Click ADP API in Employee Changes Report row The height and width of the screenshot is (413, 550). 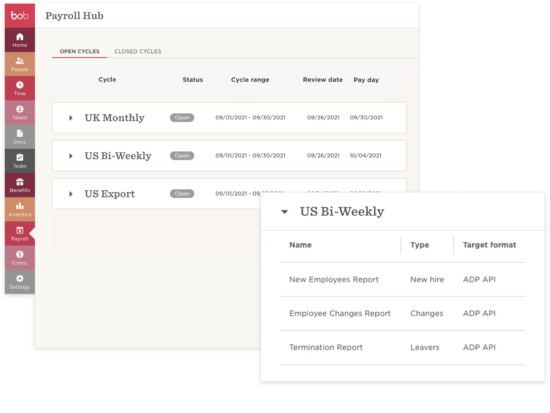[x=479, y=313]
